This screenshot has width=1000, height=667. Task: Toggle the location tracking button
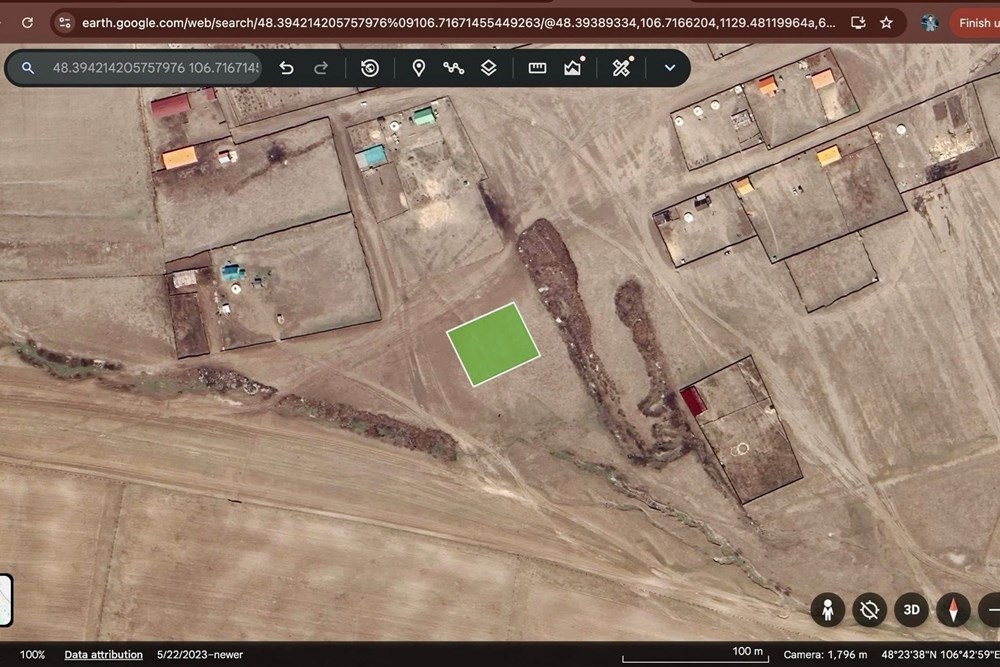(x=869, y=610)
